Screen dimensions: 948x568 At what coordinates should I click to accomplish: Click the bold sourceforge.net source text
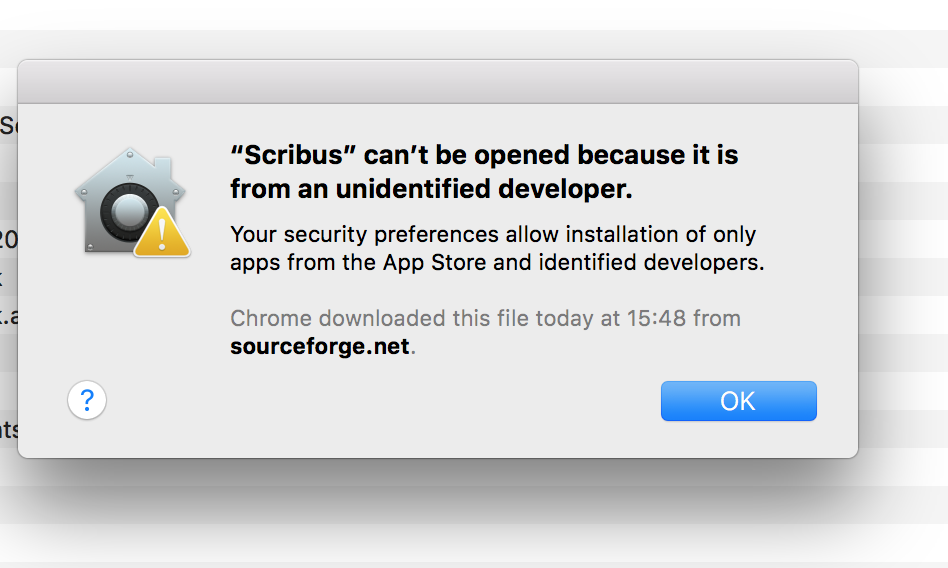[320, 347]
